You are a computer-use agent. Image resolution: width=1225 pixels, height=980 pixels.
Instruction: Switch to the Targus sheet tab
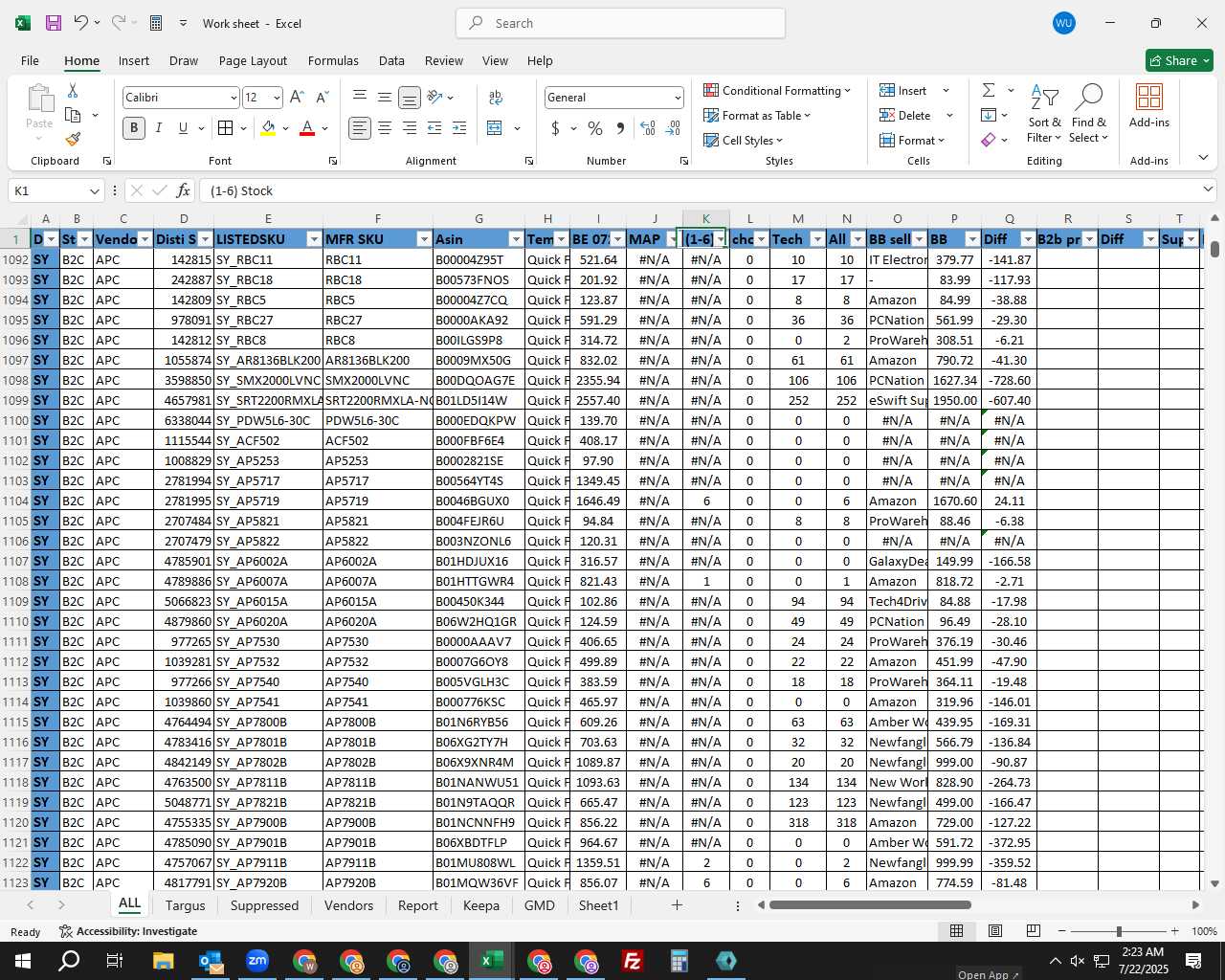pos(185,905)
